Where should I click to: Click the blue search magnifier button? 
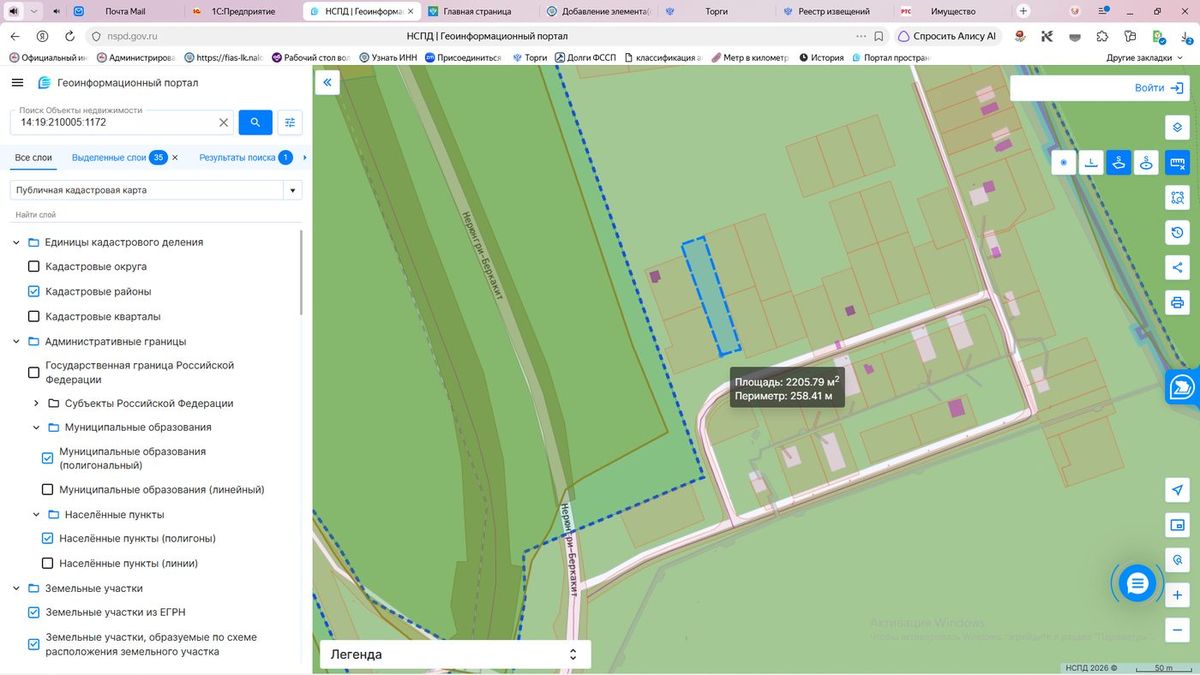coord(255,122)
